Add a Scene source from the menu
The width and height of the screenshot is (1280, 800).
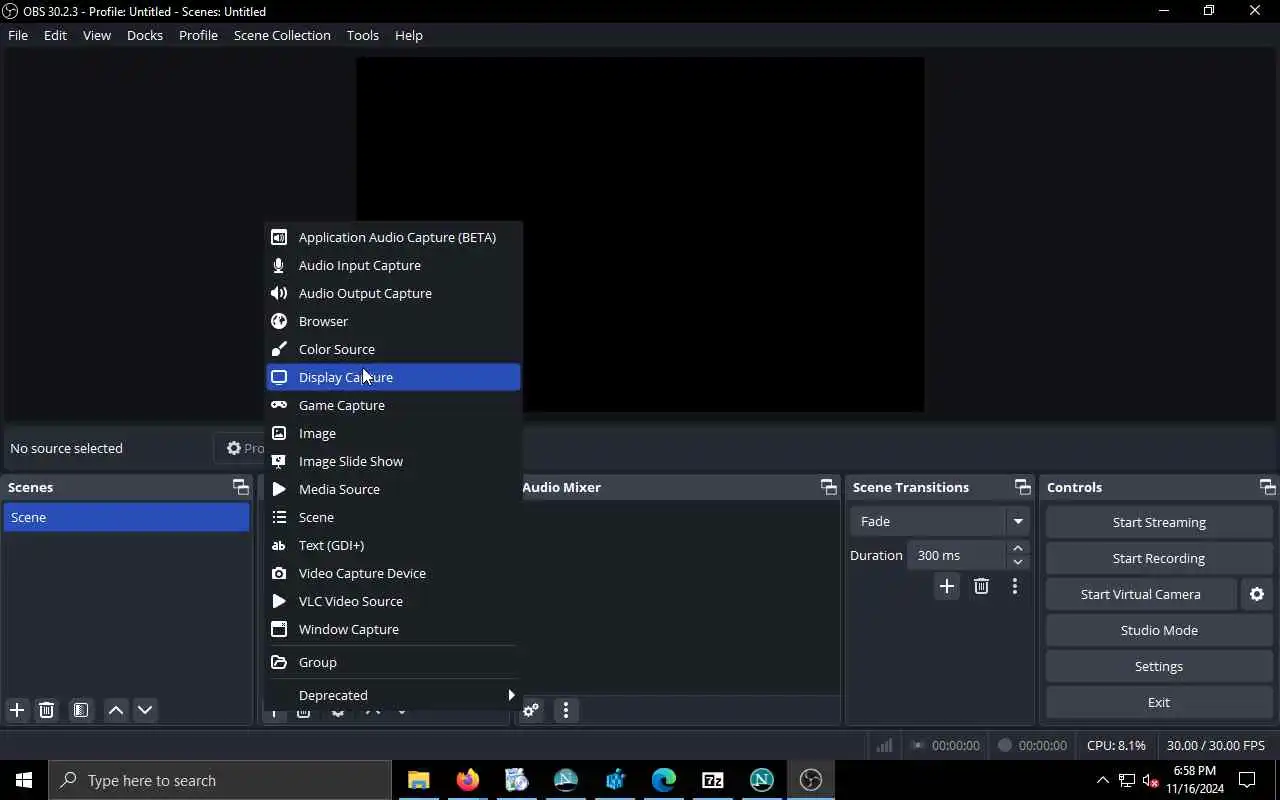coord(393,517)
